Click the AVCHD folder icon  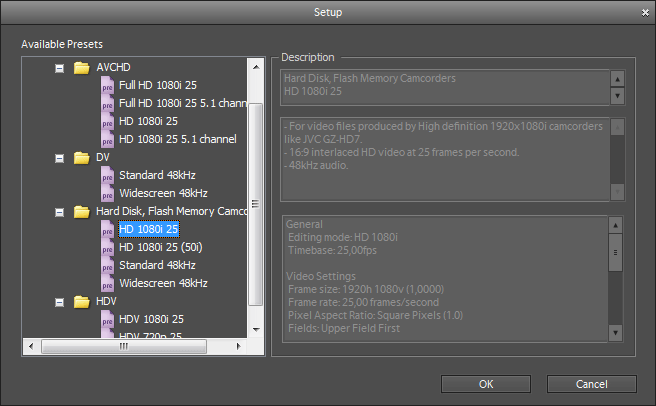(x=82, y=67)
